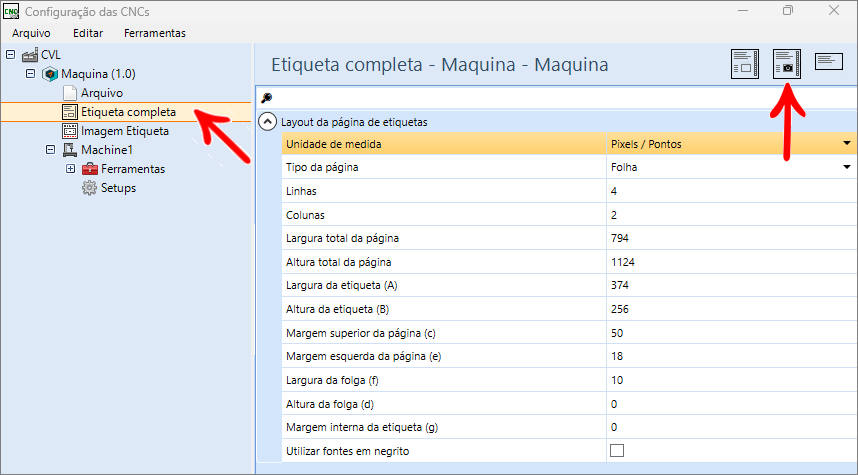Open the Editar menu
Image resolution: width=858 pixels, height=475 pixels.
[x=88, y=33]
